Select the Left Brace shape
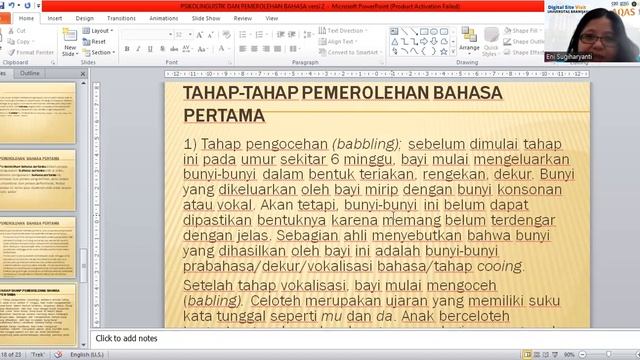The height and width of the screenshot is (360, 640). tap(424, 52)
